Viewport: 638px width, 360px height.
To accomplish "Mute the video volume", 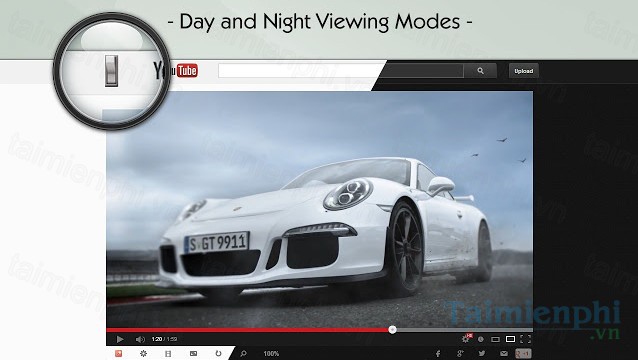I will tap(140, 339).
